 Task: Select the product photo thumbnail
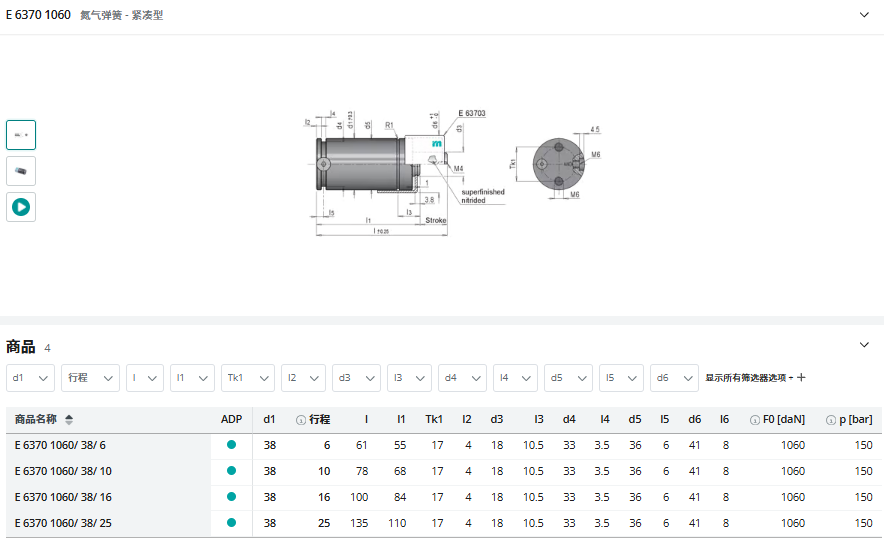(21, 171)
